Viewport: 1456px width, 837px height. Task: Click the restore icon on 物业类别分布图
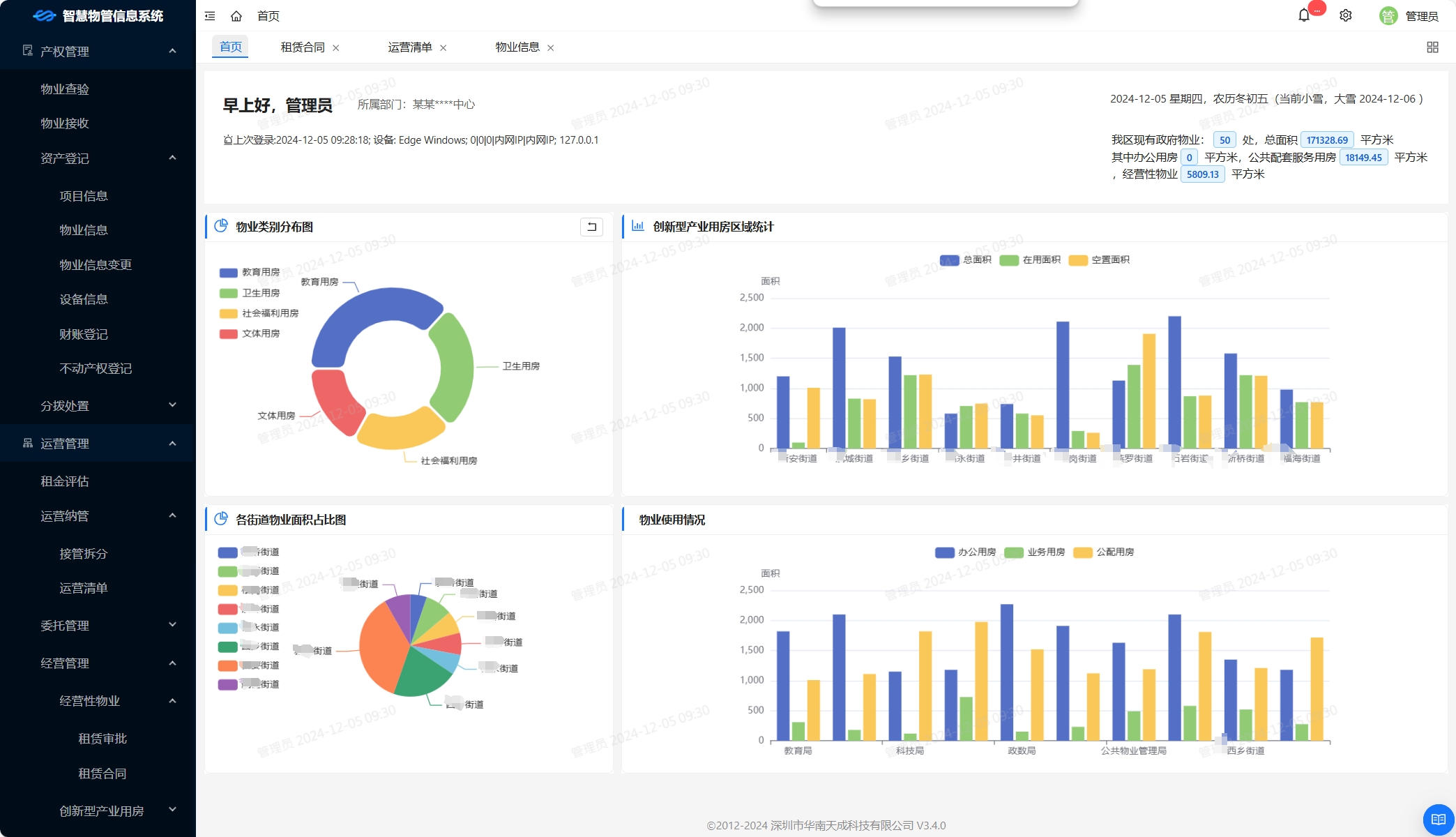click(591, 227)
